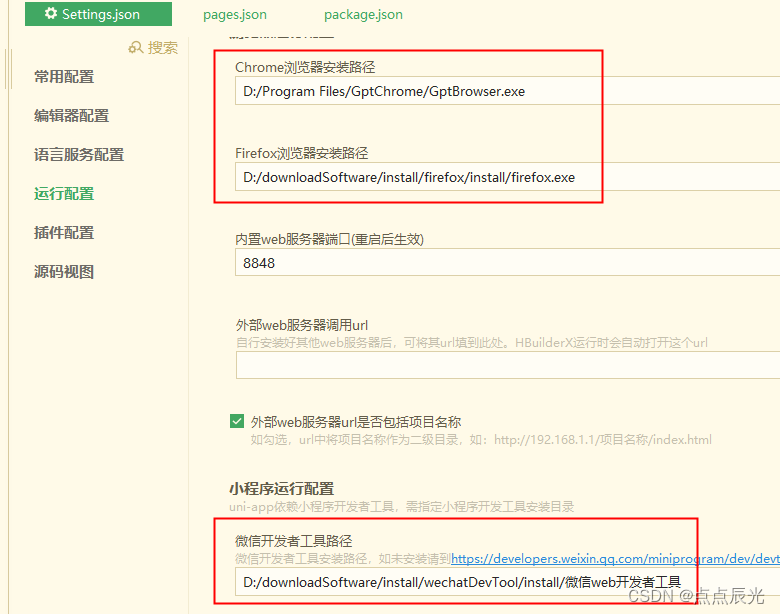Open 常用配置 settings section
Image resolution: width=780 pixels, height=614 pixels.
tap(64, 77)
